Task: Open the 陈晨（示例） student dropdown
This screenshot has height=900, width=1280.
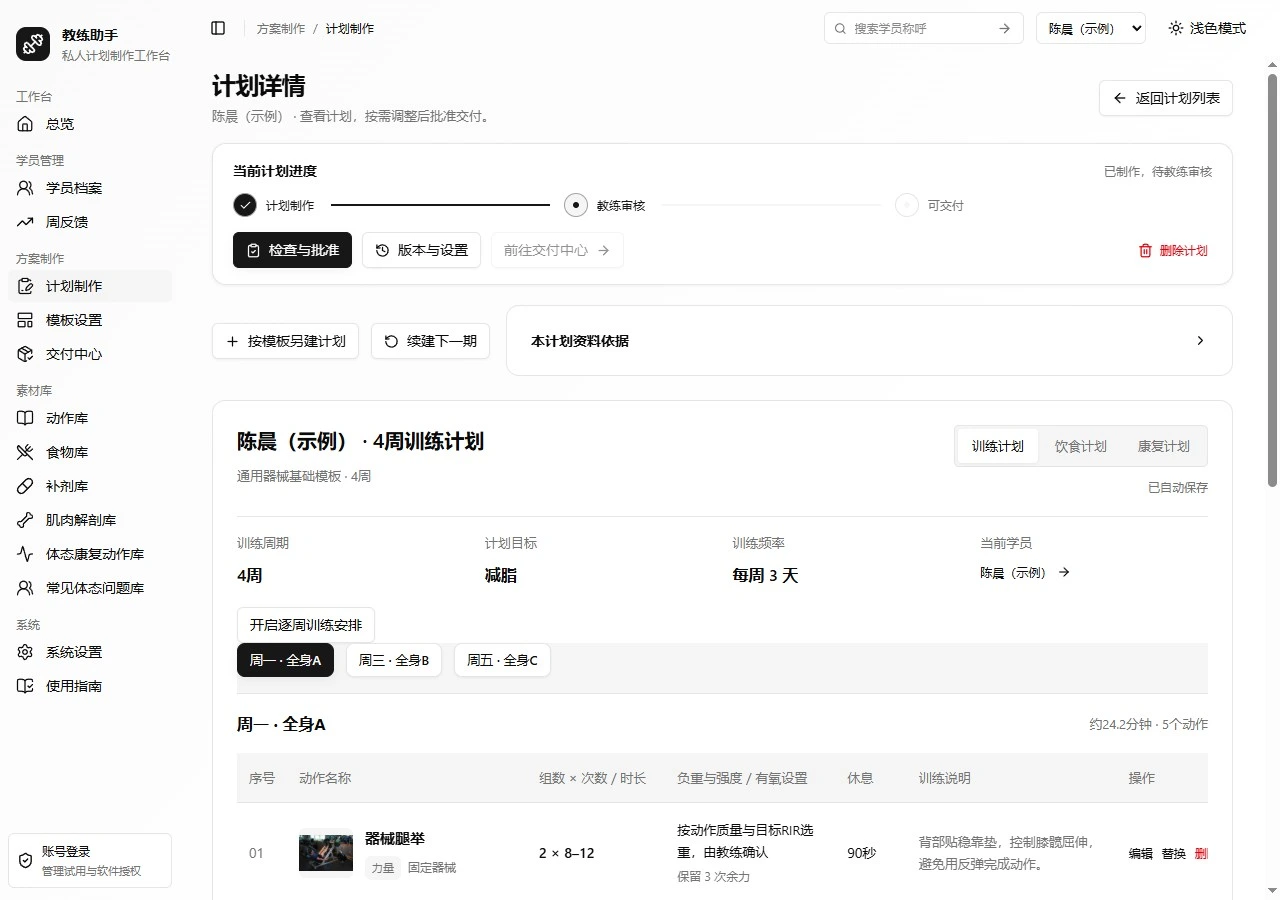Action: [1091, 28]
